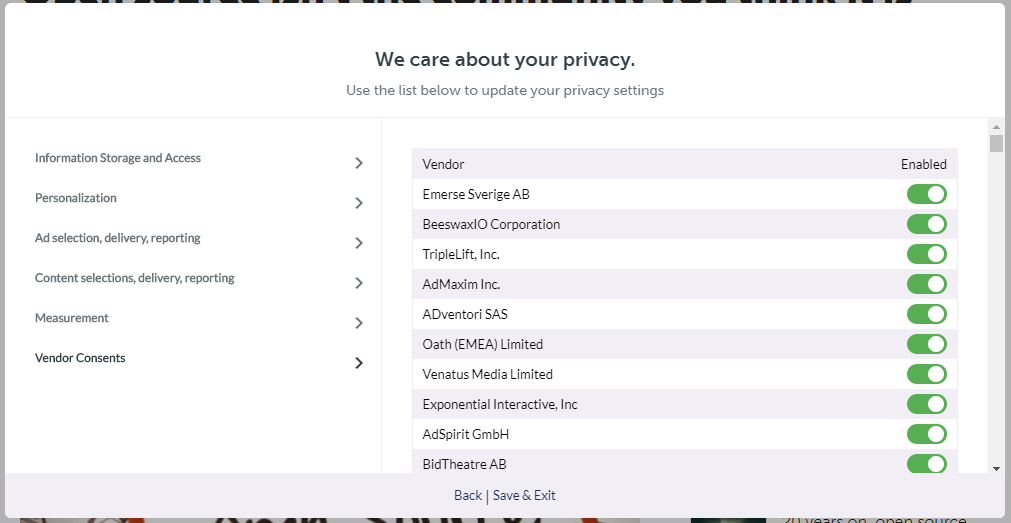Viewport: 1011px width, 523px height.
Task: Open Ad selection, delivery, reporting chevron
Action: tap(359, 243)
